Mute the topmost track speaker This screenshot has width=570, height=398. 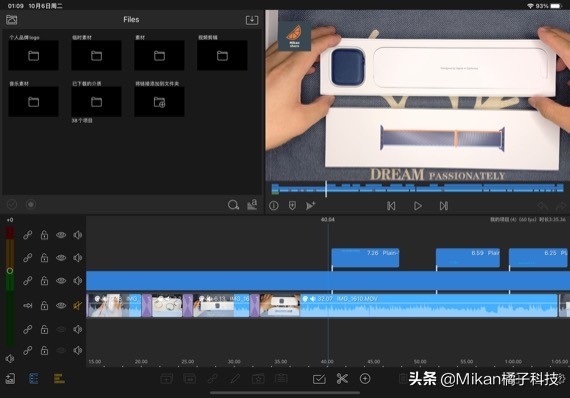[x=77, y=235]
